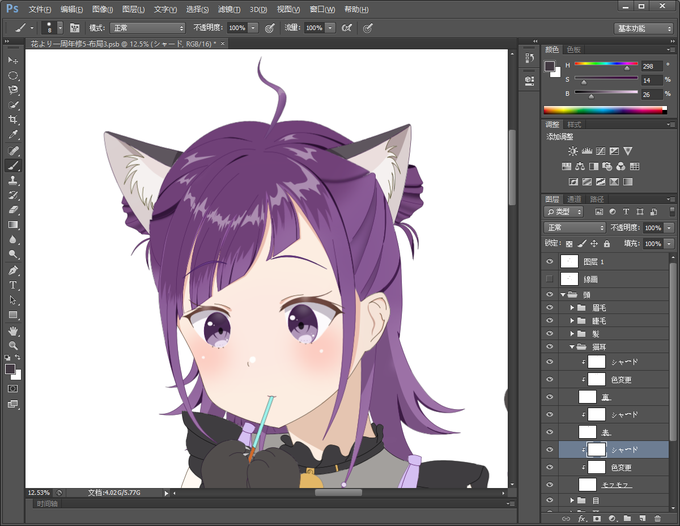The width and height of the screenshot is (680, 526).
Task: Hide the 眉毛 group
Action: tap(549, 307)
